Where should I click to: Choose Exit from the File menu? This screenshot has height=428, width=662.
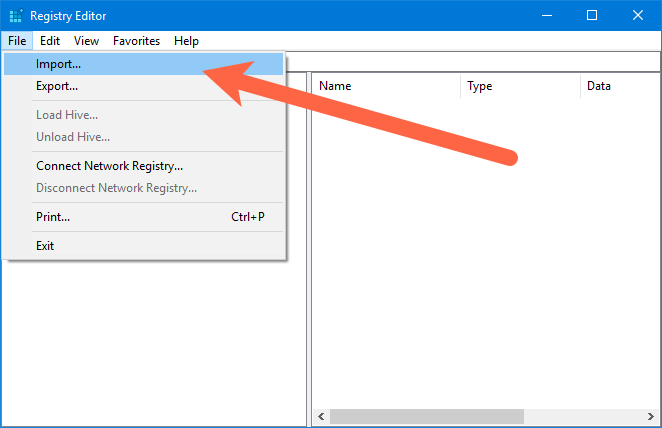pyautogui.click(x=144, y=246)
